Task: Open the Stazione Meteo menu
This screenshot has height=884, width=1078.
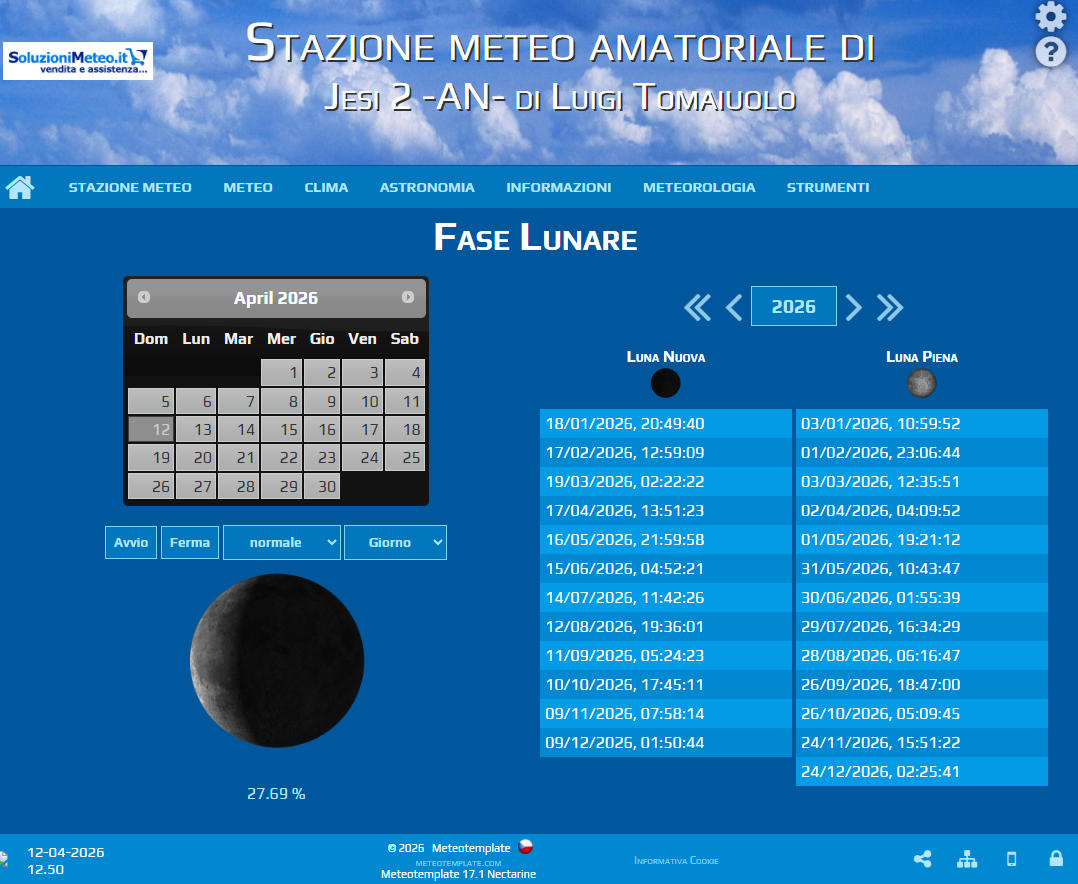Action: pos(130,187)
